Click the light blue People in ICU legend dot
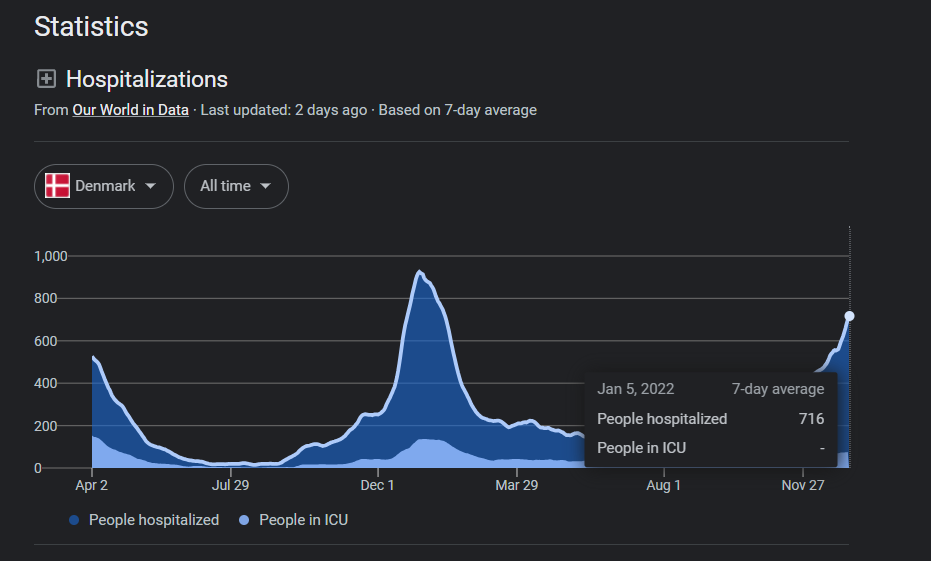 tap(245, 520)
